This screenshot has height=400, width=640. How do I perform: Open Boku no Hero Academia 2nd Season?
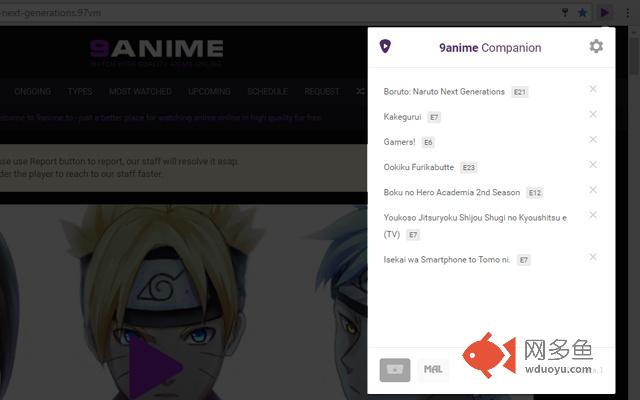pyautogui.click(x=451, y=193)
